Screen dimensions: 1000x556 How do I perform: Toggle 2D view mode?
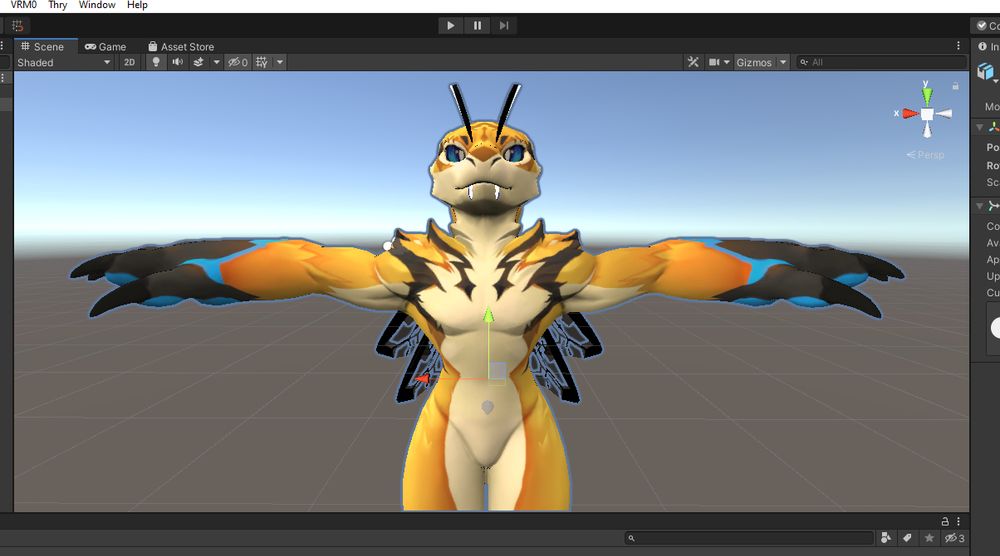(x=129, y=62)
